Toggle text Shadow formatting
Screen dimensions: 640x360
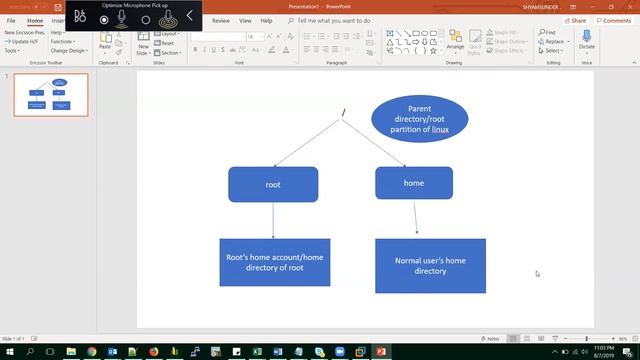pos(223,50)
